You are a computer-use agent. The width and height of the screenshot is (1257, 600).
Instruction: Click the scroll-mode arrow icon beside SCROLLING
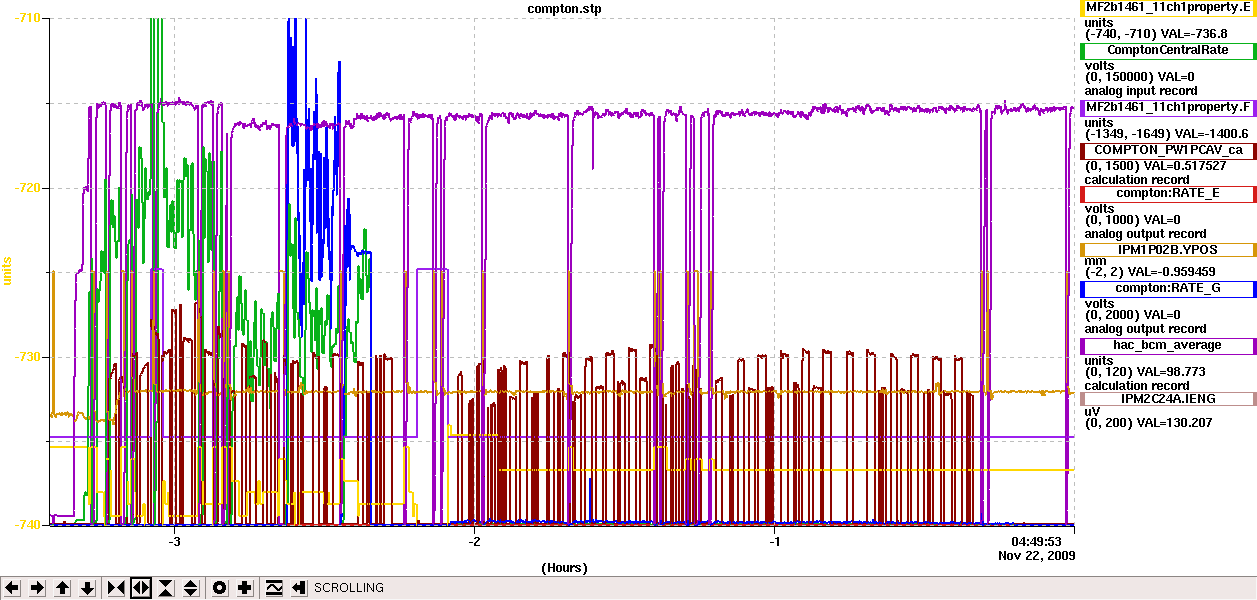point(299,588)
